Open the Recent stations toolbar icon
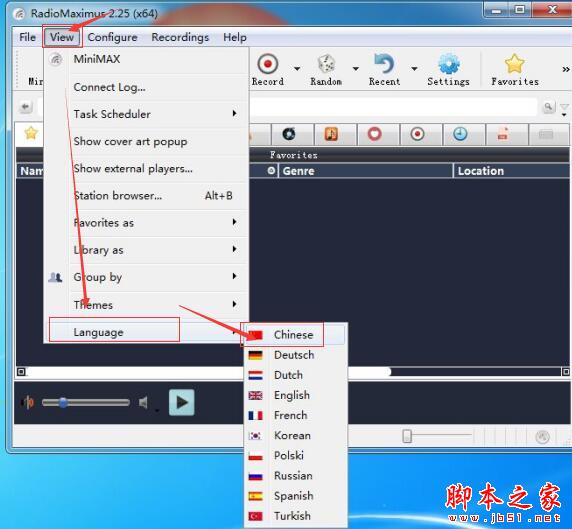 (x=384, y=69)
